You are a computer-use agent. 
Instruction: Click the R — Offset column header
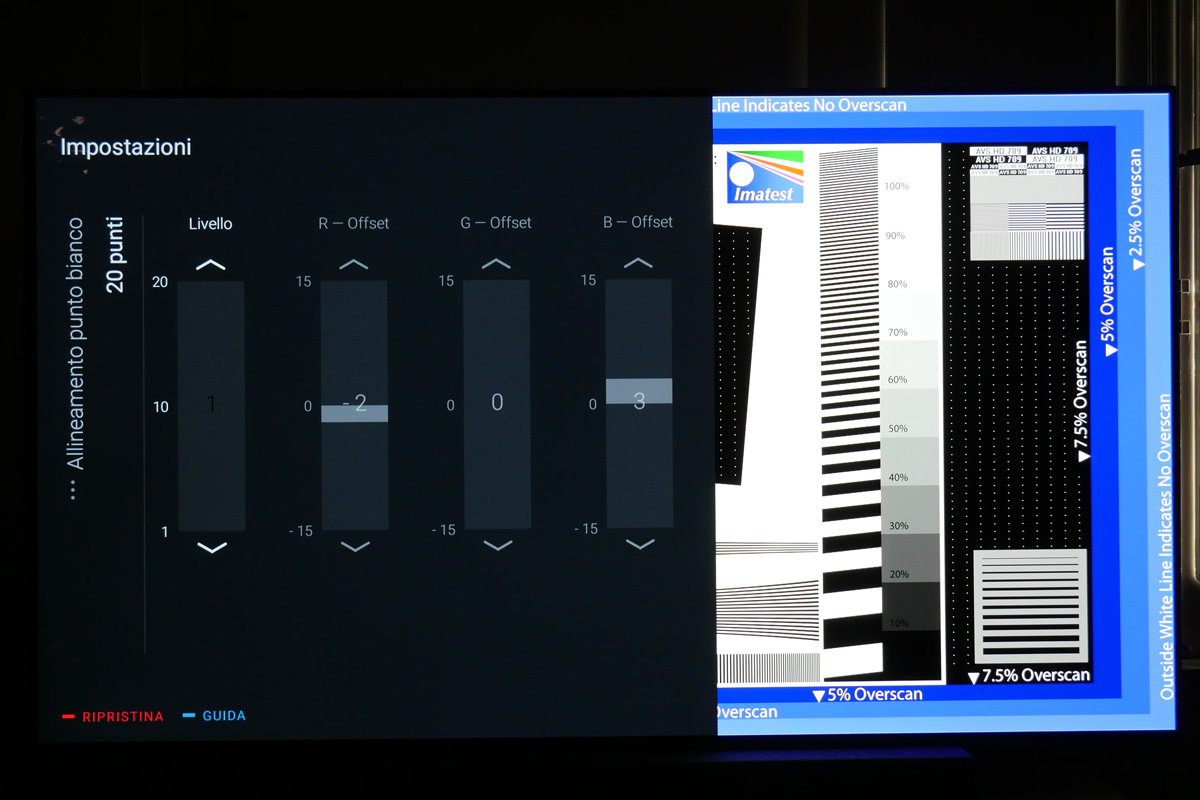[x=354, y=223]
